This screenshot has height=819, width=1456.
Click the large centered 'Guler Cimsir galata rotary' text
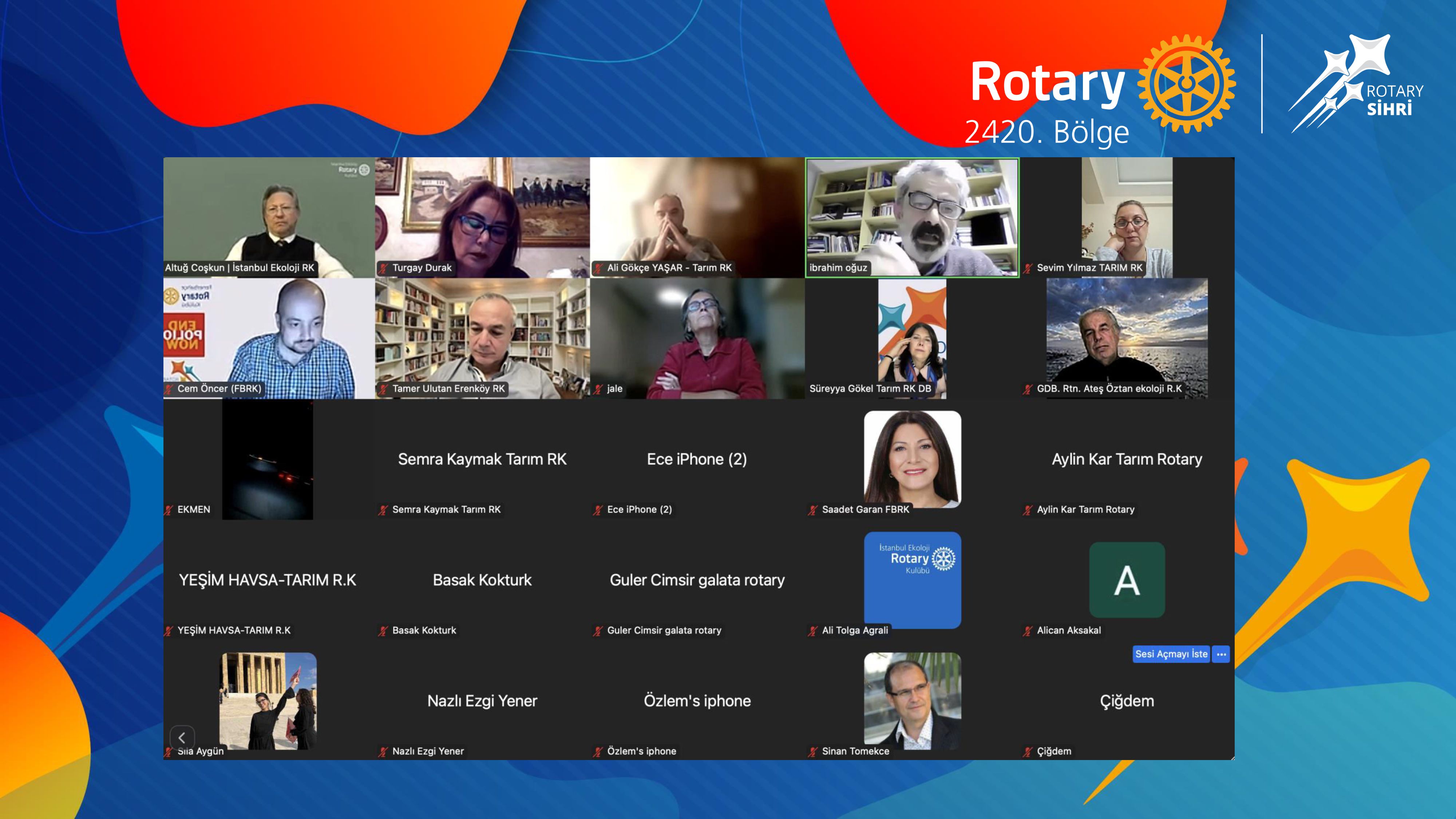[697, 580]
